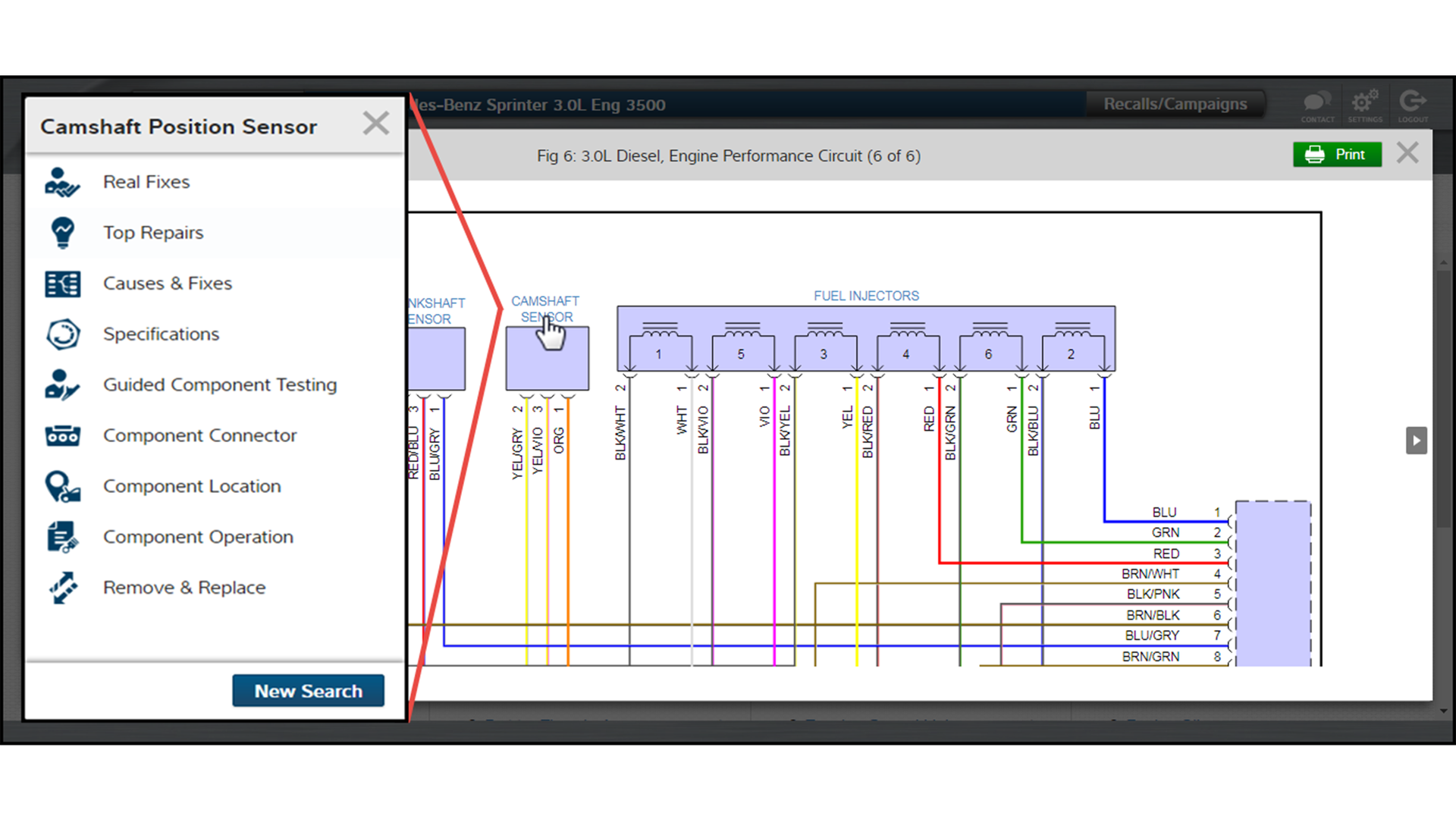Click the Specifications gauge icon
The width and height of the screenshot is (1456, 819).
click(x=62, y=334)
